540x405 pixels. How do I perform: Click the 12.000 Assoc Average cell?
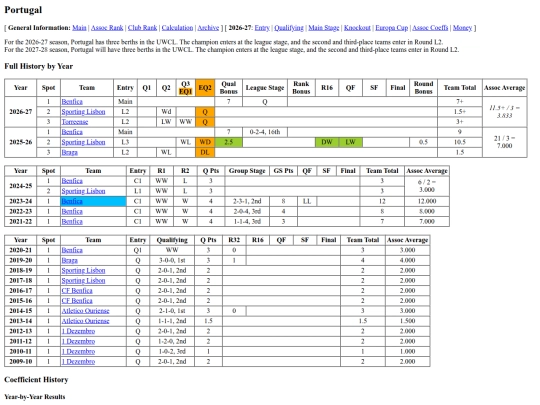427,201
